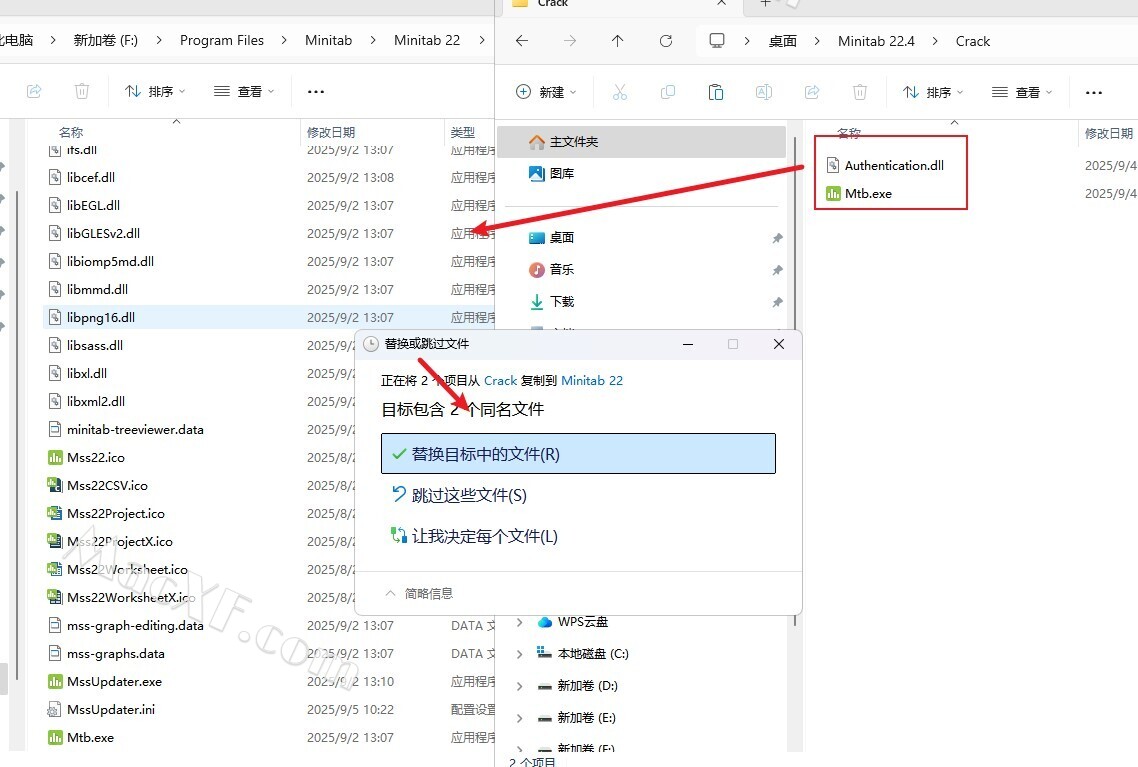Open more options ellipsis in Minitab 22 window
This screenshot has width=1138, height=767.
(x=316, y=91)
